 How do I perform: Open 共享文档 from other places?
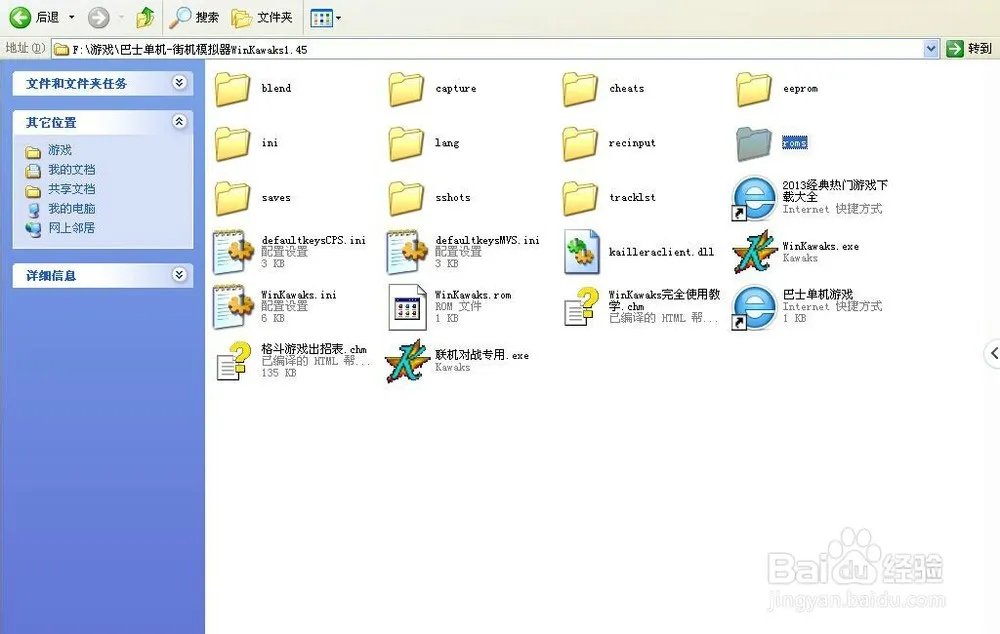point(71,189)
